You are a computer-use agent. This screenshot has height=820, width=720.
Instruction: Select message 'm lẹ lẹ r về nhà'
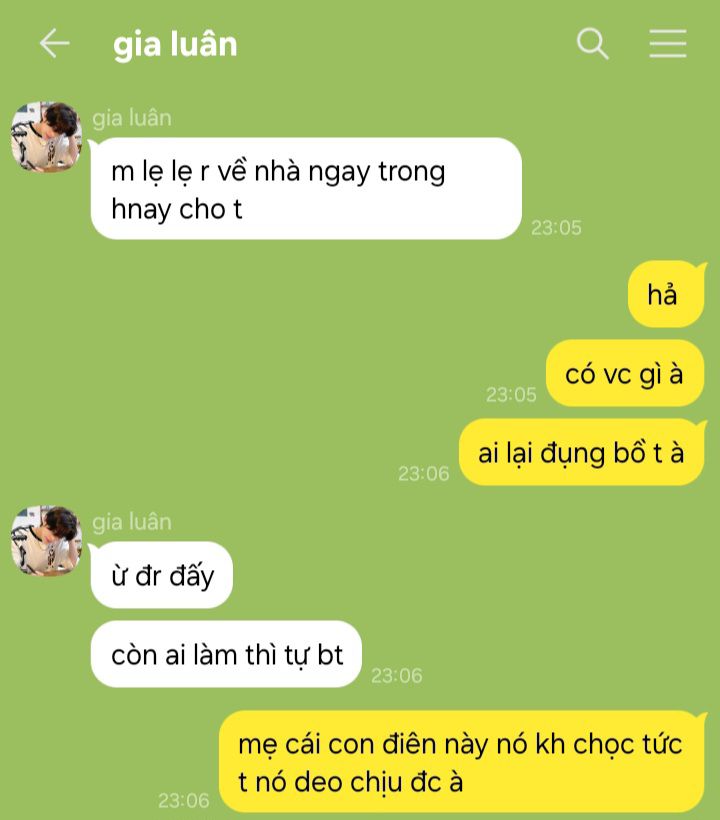[x=306, y=188]
